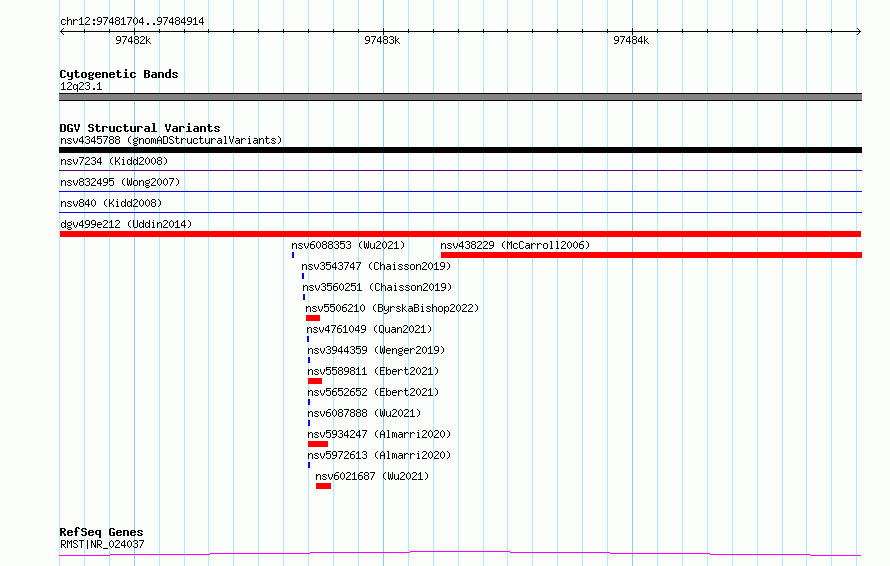Click the RMST|NR_024037 RefSeq gene label
The image size is (890, 566).
102,544
